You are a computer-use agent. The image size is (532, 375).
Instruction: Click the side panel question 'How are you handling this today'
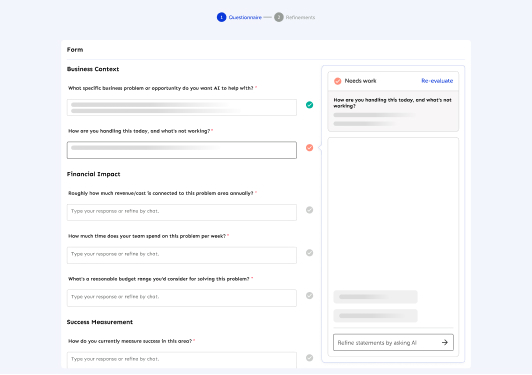click(x=393, y=103)
